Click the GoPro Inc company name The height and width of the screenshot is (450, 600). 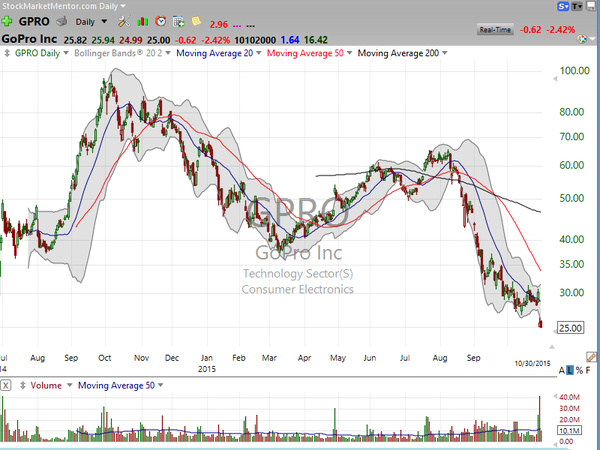tap(29, 39)
